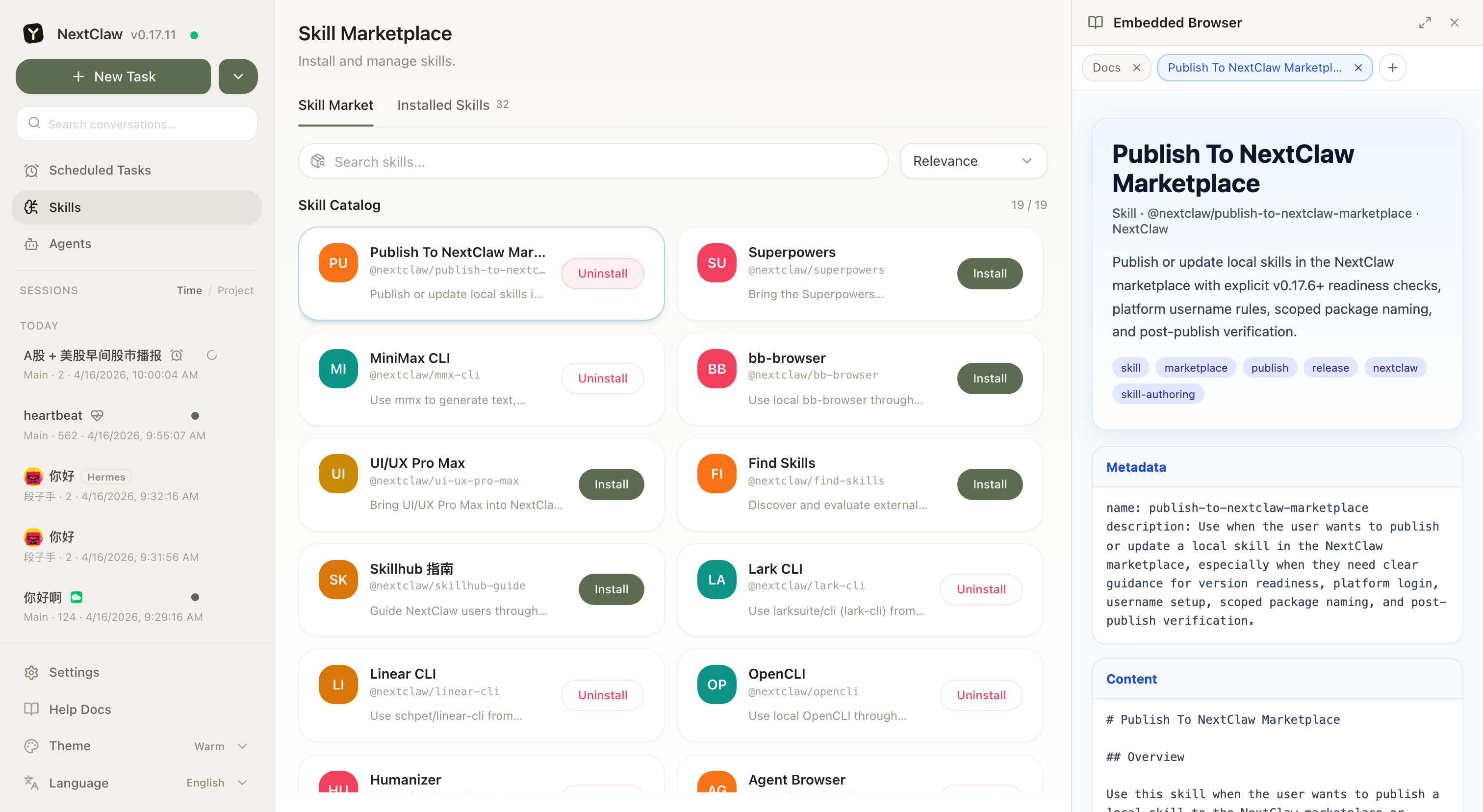Open the New Task dropdown arrow
This screenshot has width=1483, height=812.
click(238, 76)
